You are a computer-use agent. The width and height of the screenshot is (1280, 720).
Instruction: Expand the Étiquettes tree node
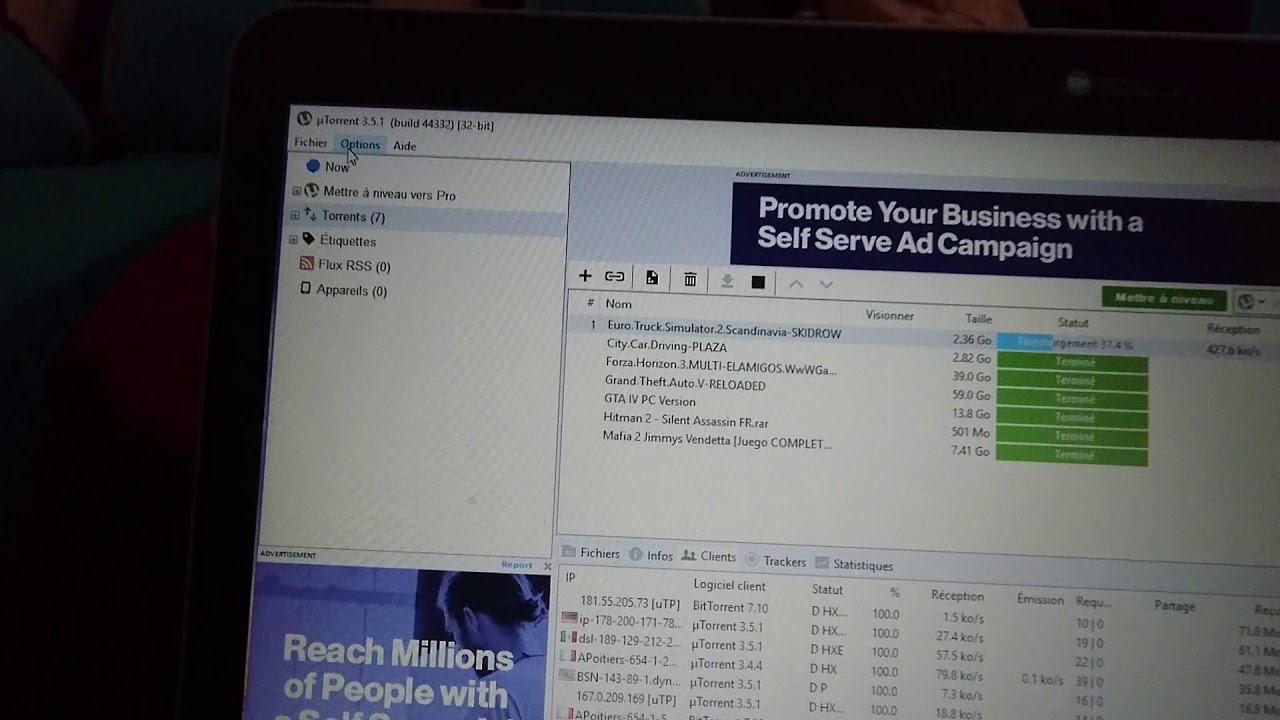(x=293, y=240)
